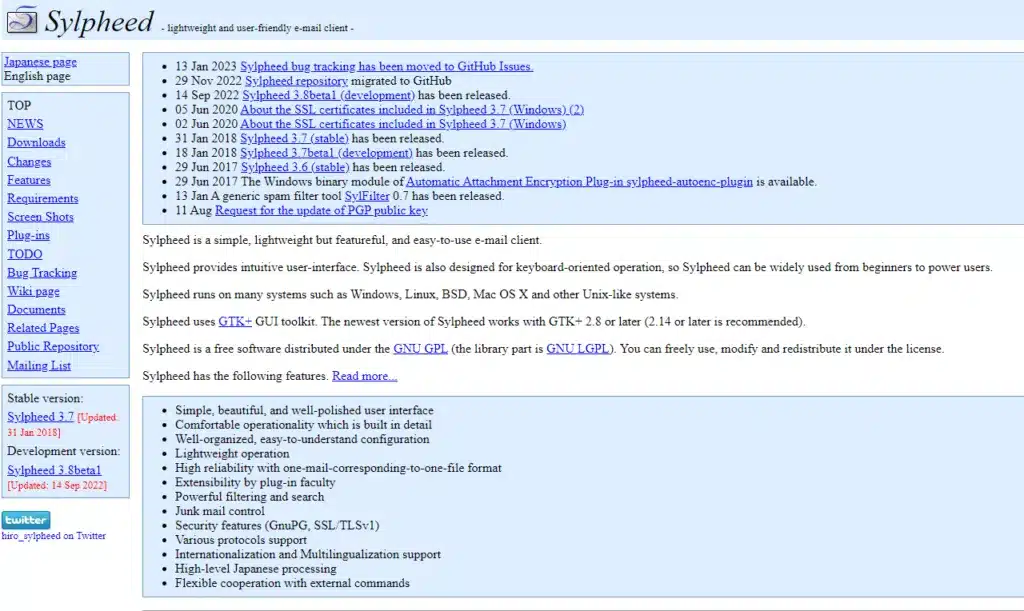Open the Japanese page link
1024x611 pixels.
click(x=40, y=61)
